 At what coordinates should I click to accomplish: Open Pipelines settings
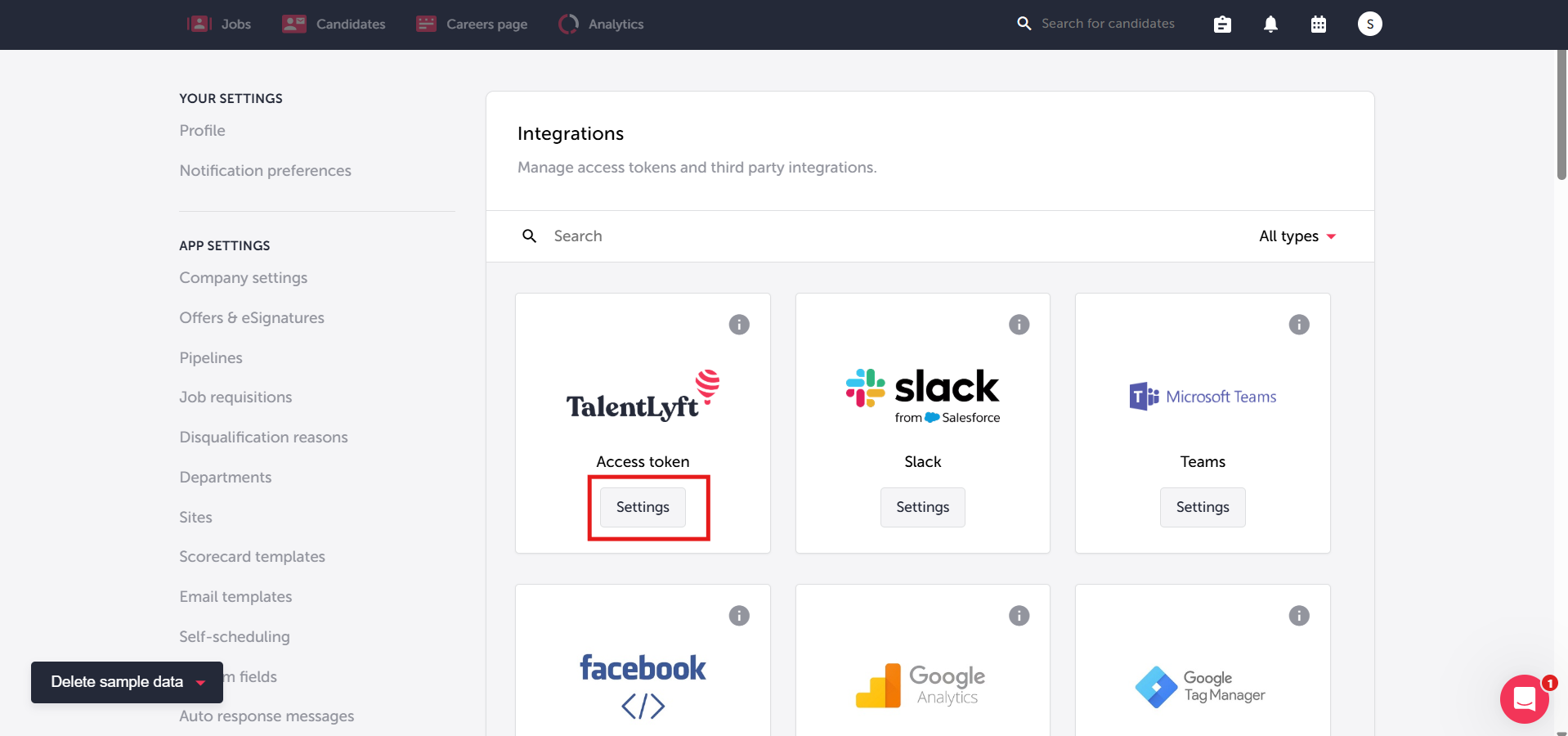tap(211, 358)
